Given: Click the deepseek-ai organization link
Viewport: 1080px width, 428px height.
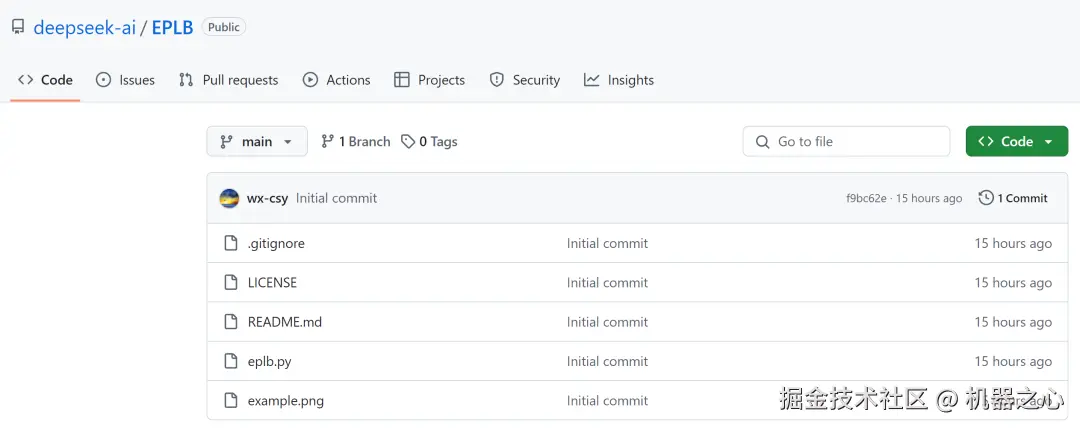Looking at the screenshot, I should (86, 27).
